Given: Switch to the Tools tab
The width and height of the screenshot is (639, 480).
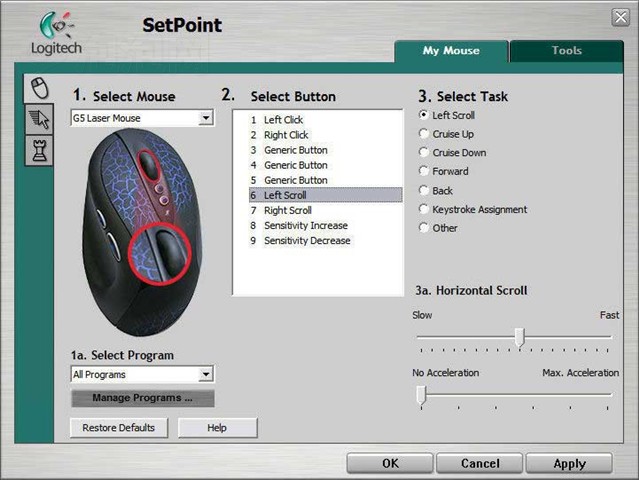Looking at the screenshot, I should point(566,51).
